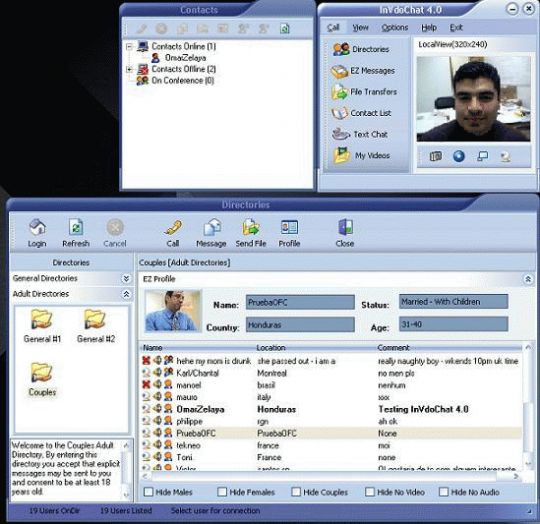The height and width of the screenshot is (524, 540).
Task: Select OmarZelaya under Contacts Online
Action: pyautogui.click(x=179, y=58)
